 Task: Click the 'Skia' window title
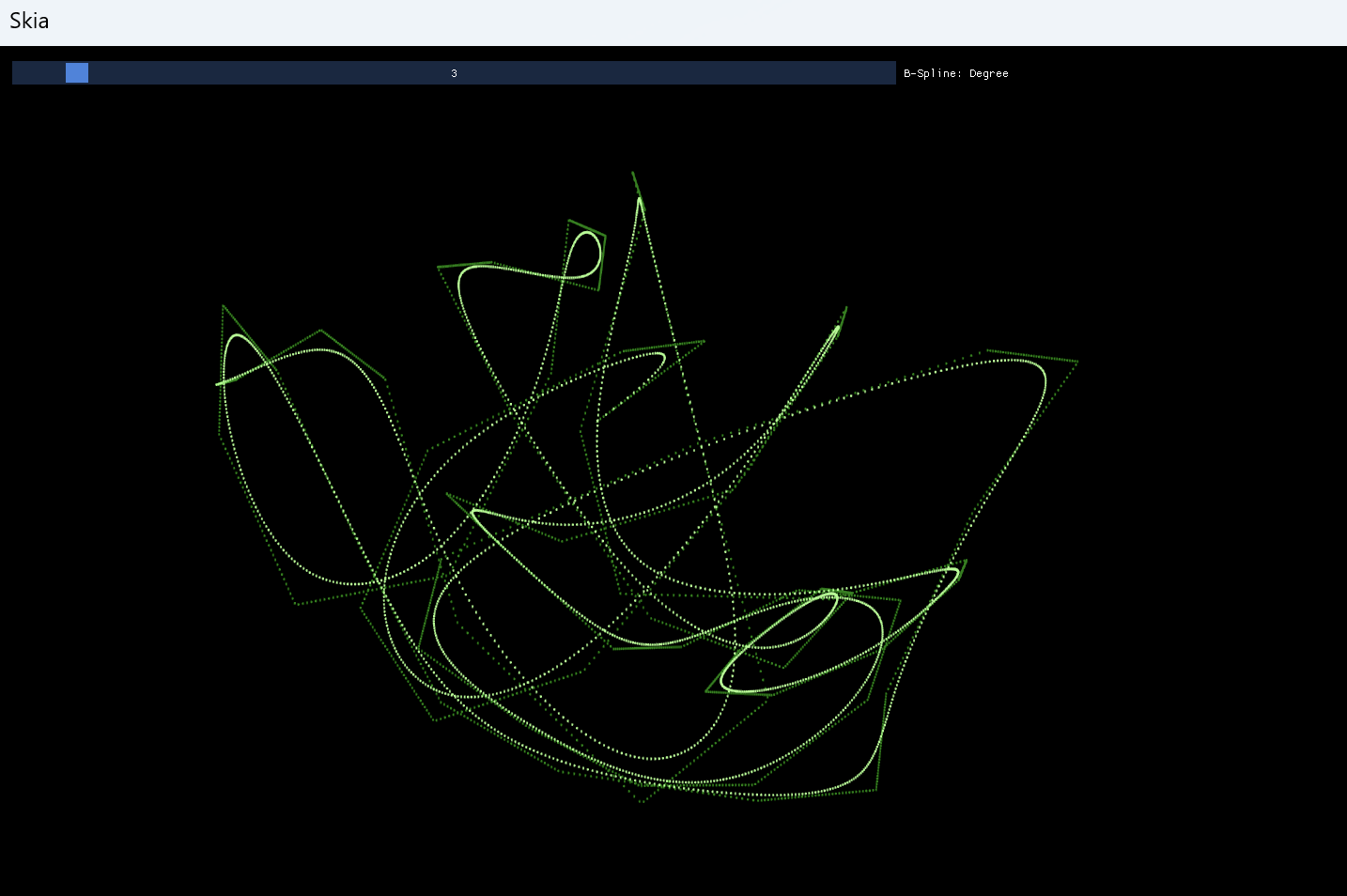[x=29, y=21]
